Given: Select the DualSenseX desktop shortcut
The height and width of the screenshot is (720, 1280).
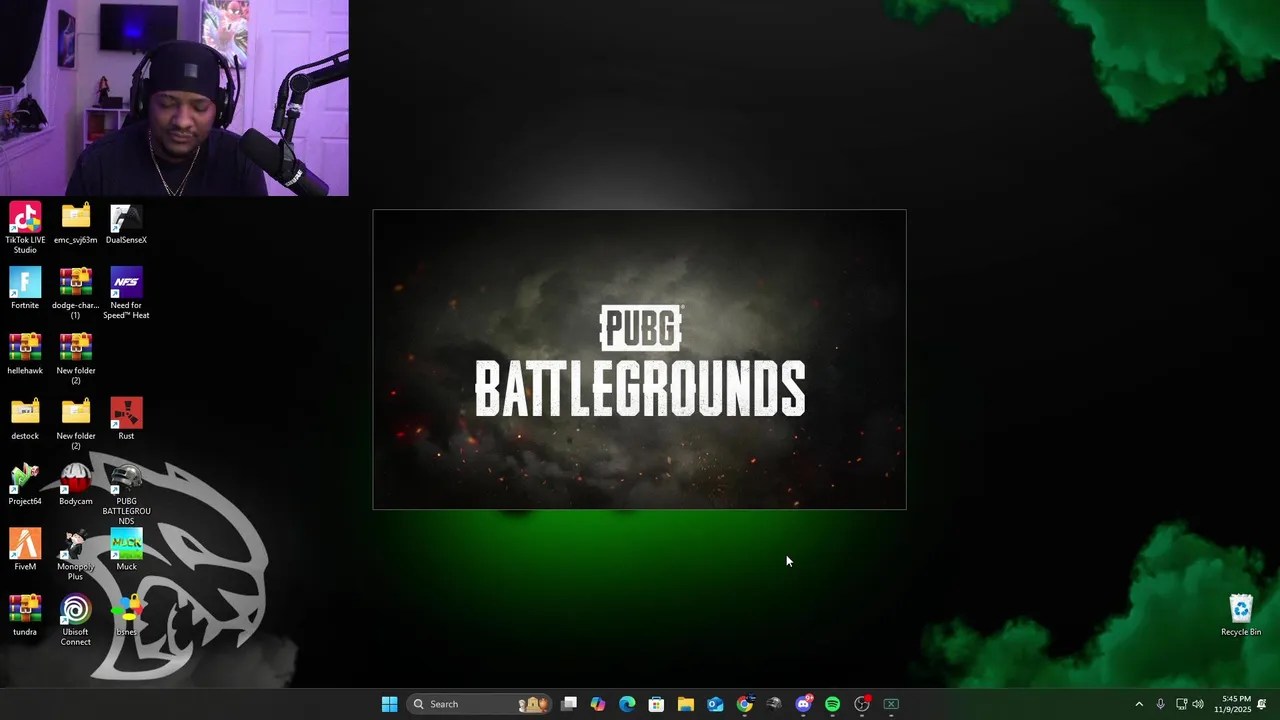Looking at the screenshot, I should (126, 224).
